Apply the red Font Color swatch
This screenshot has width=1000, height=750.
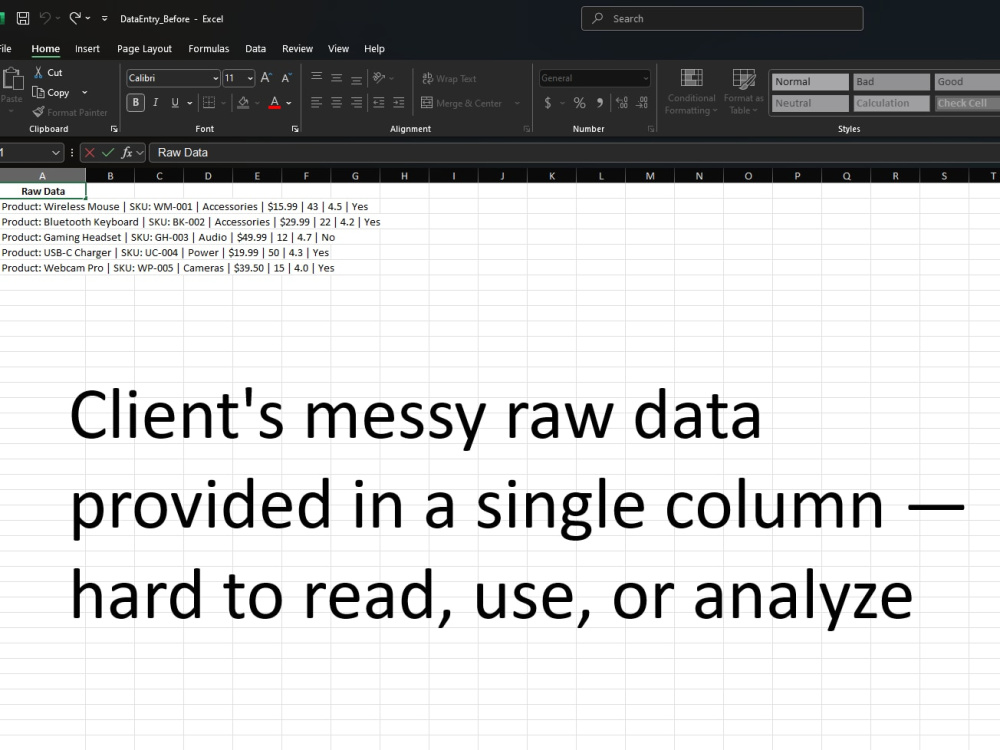(275, 103)
